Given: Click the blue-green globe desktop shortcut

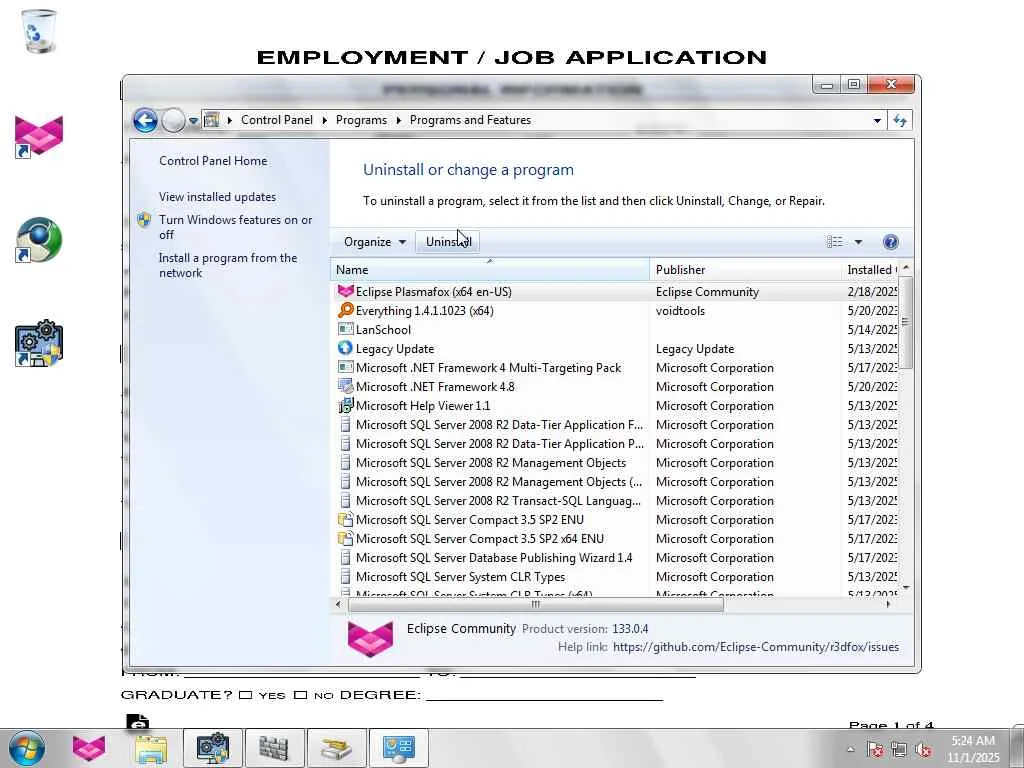Looking at the screenshot, I should 39,240.
